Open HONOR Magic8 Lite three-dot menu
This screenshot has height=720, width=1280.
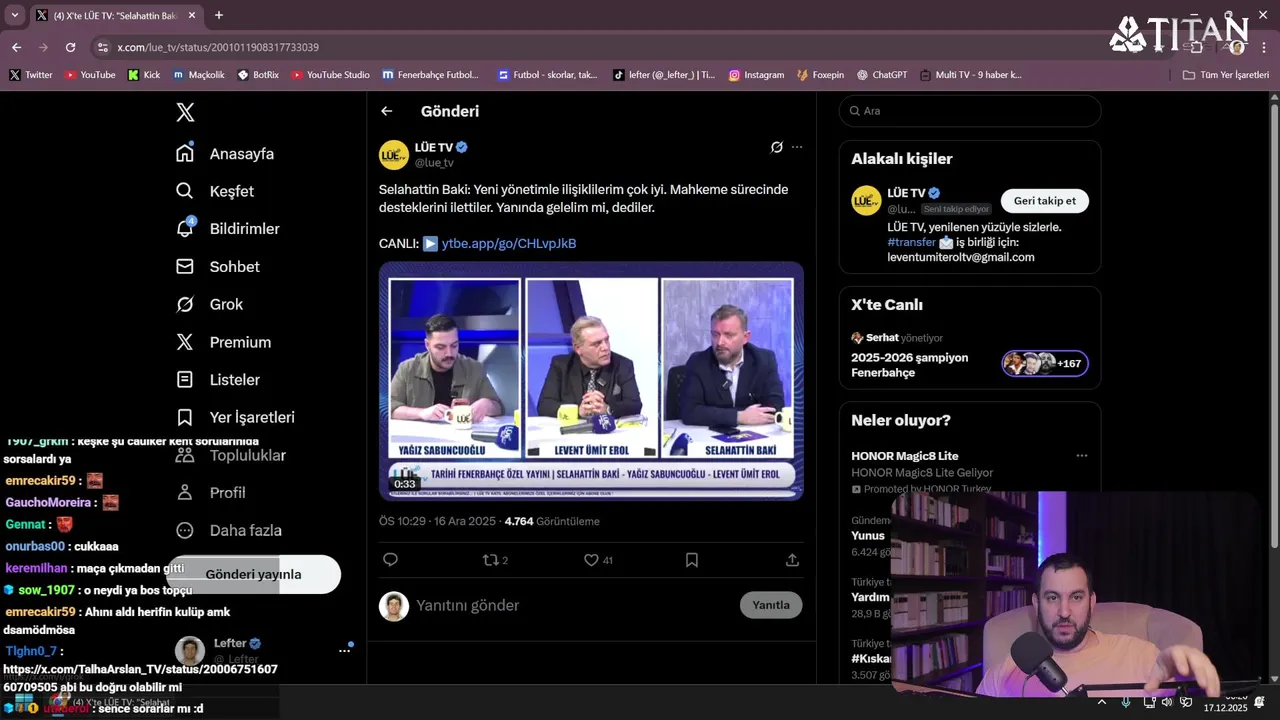point(1081,456)
